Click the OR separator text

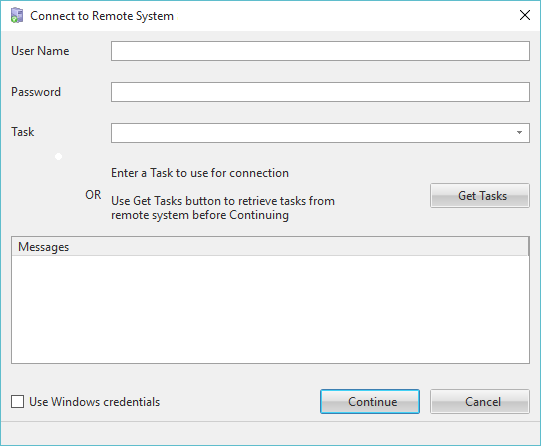pos(93,195)
